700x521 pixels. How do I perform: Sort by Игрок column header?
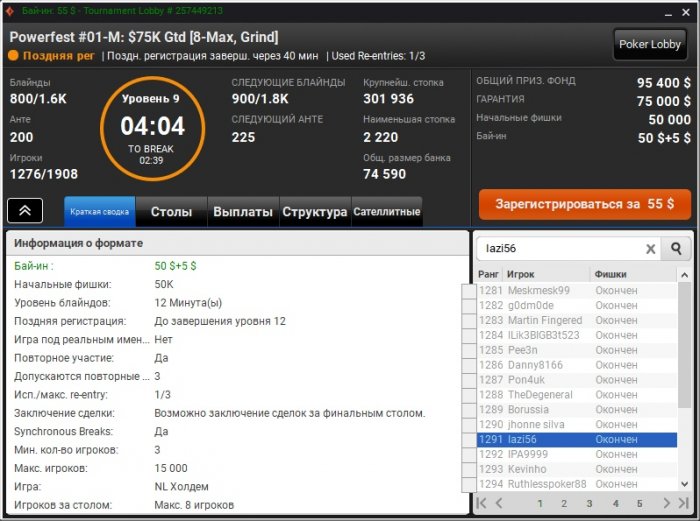click(546, 274)
